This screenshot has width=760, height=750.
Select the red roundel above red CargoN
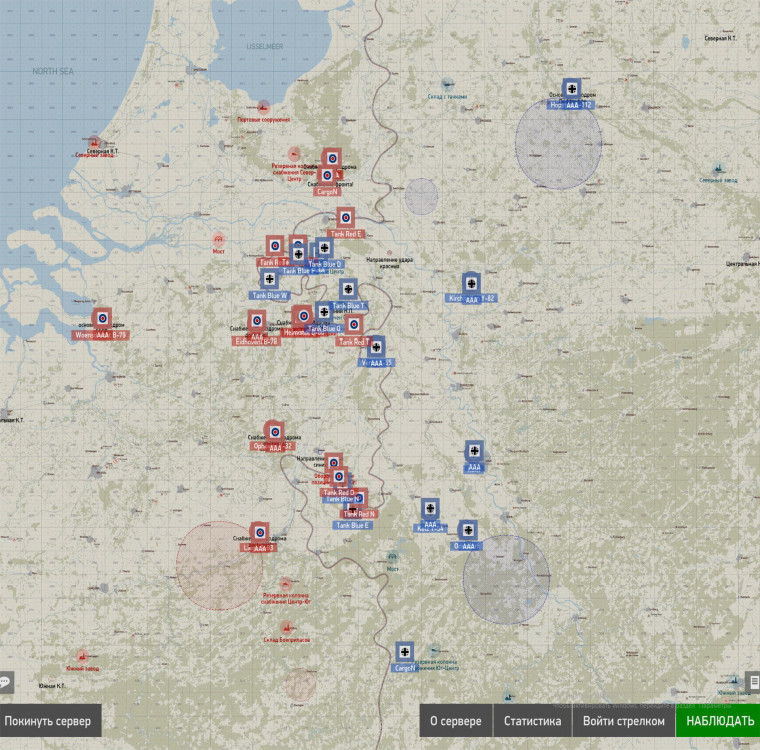(x=327, y=176)
